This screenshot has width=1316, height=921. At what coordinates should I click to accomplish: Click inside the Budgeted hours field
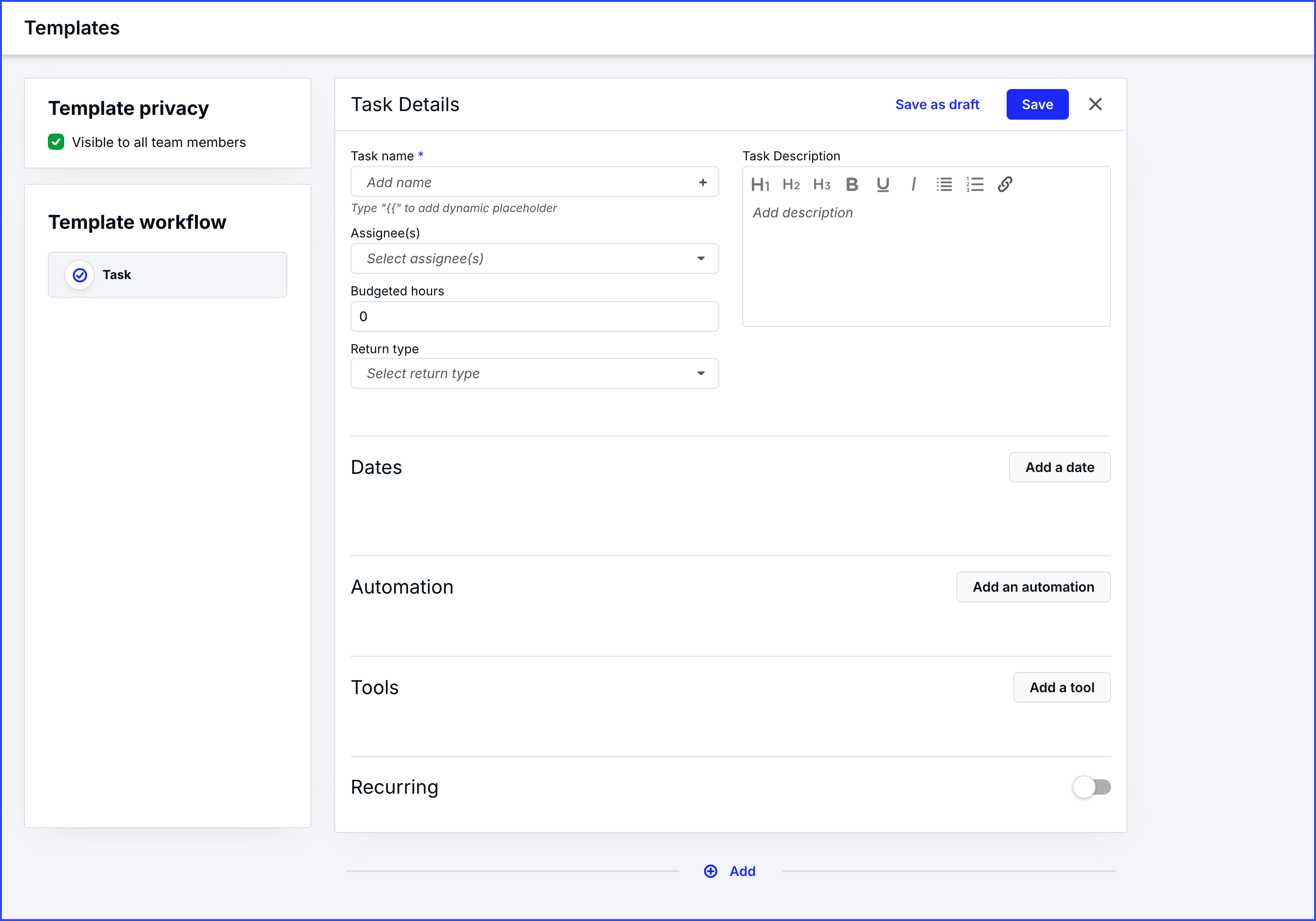(x=534, y=315)
